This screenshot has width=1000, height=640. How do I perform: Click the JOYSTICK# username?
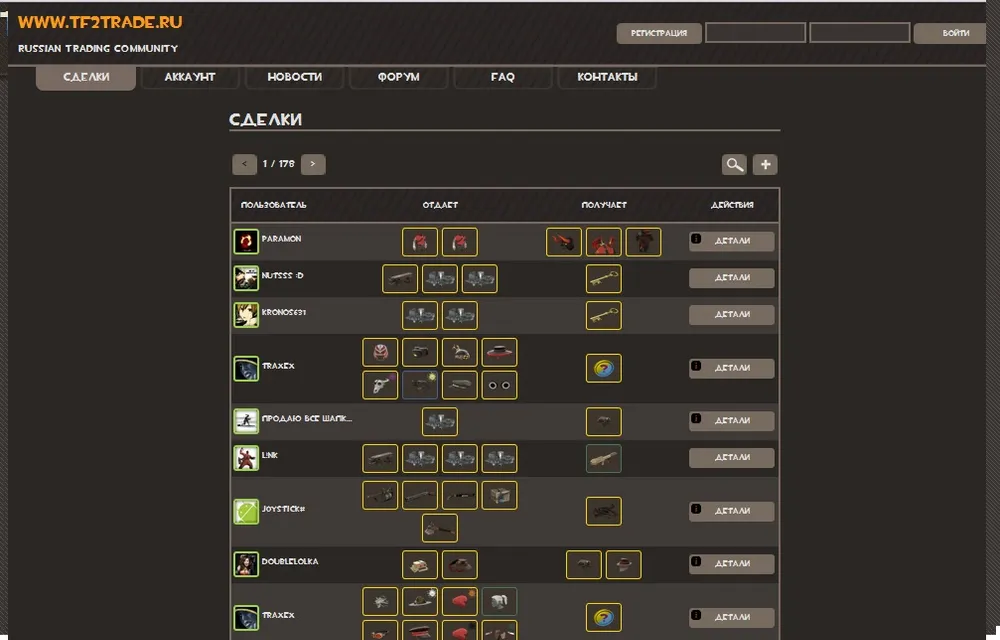(283, 509)
